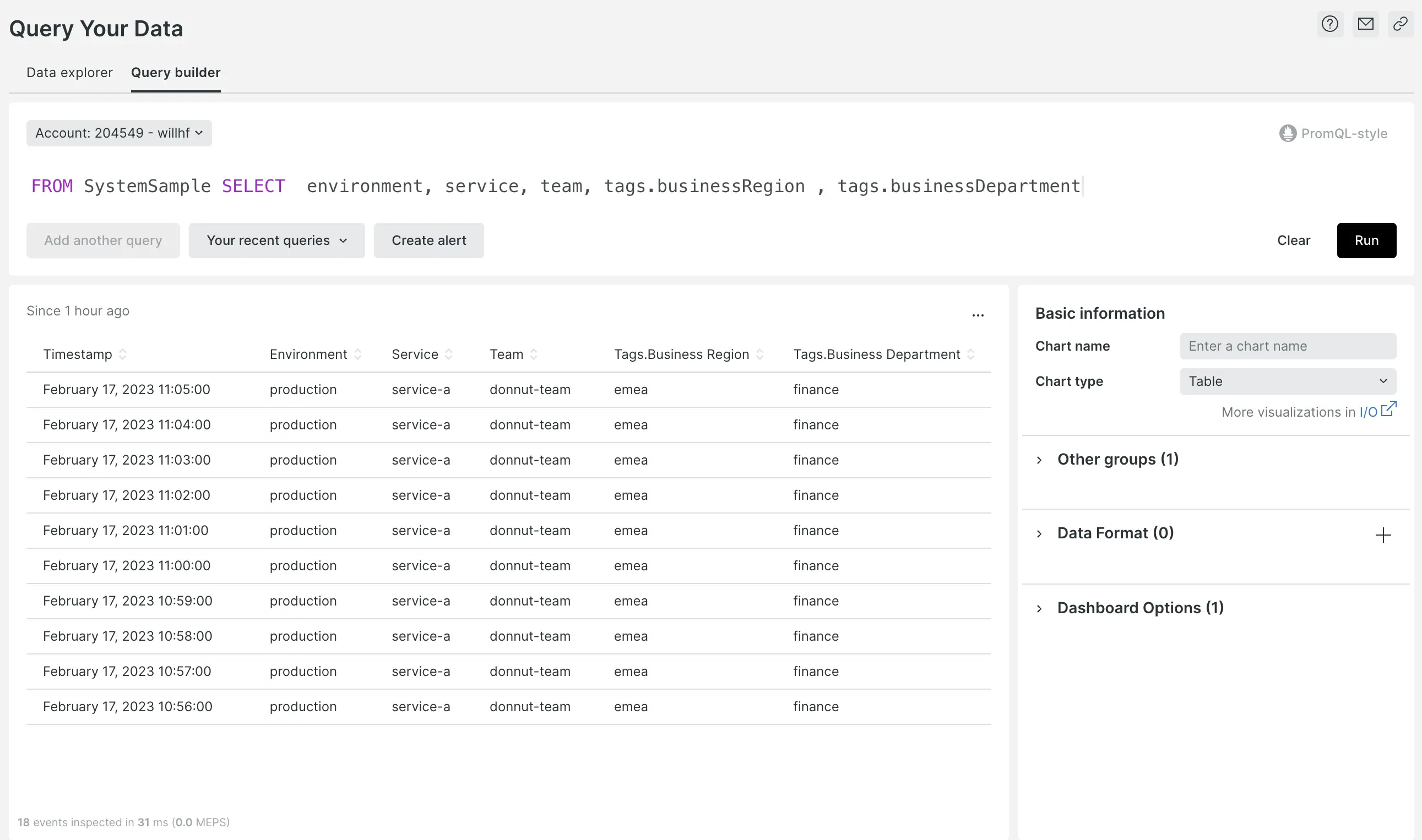Open results table options via ellipsis icon
The width and height of the screenshot is (1422, 840).
point(978,315)
